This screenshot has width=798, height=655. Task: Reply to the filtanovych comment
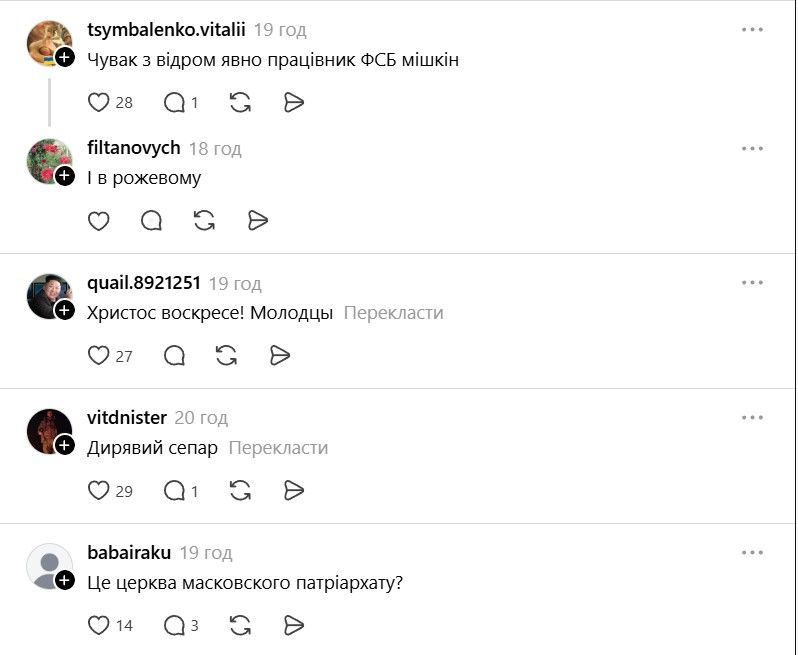(x=152, y=221)
